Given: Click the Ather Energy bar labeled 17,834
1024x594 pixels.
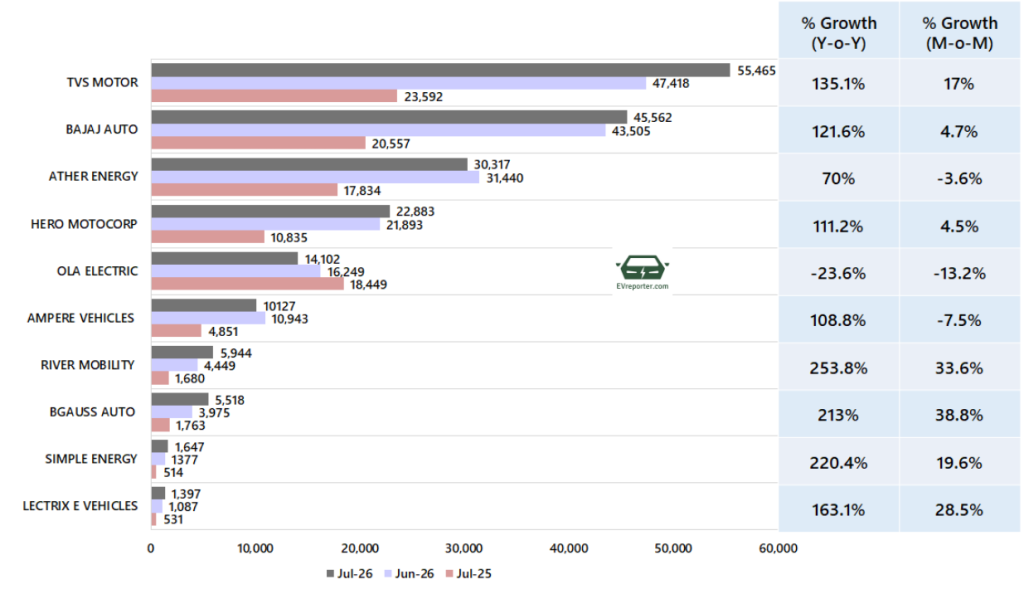Looking at the screenshot, I should [244, 190].
